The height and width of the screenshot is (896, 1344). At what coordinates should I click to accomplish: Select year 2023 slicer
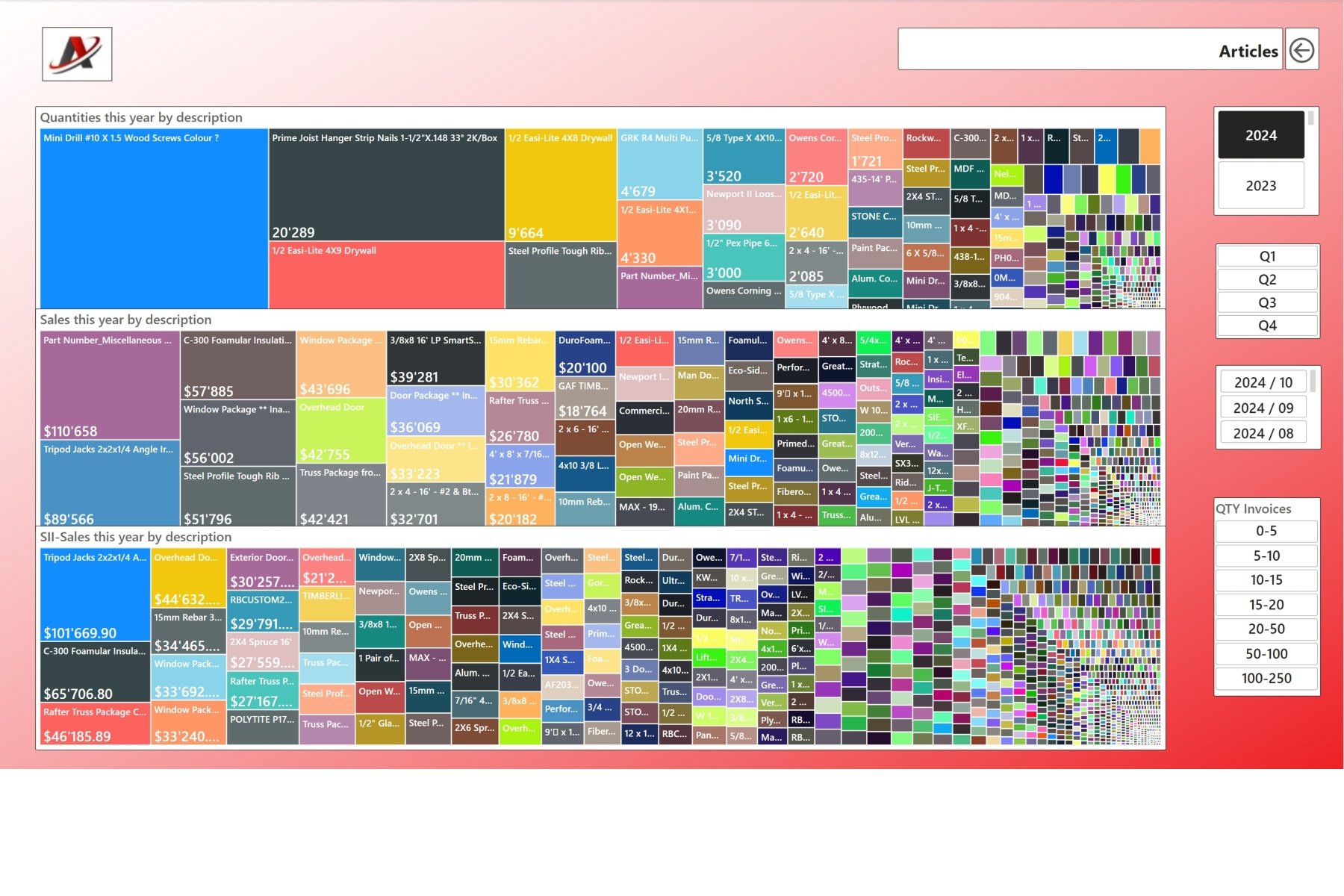point(1261,185)
